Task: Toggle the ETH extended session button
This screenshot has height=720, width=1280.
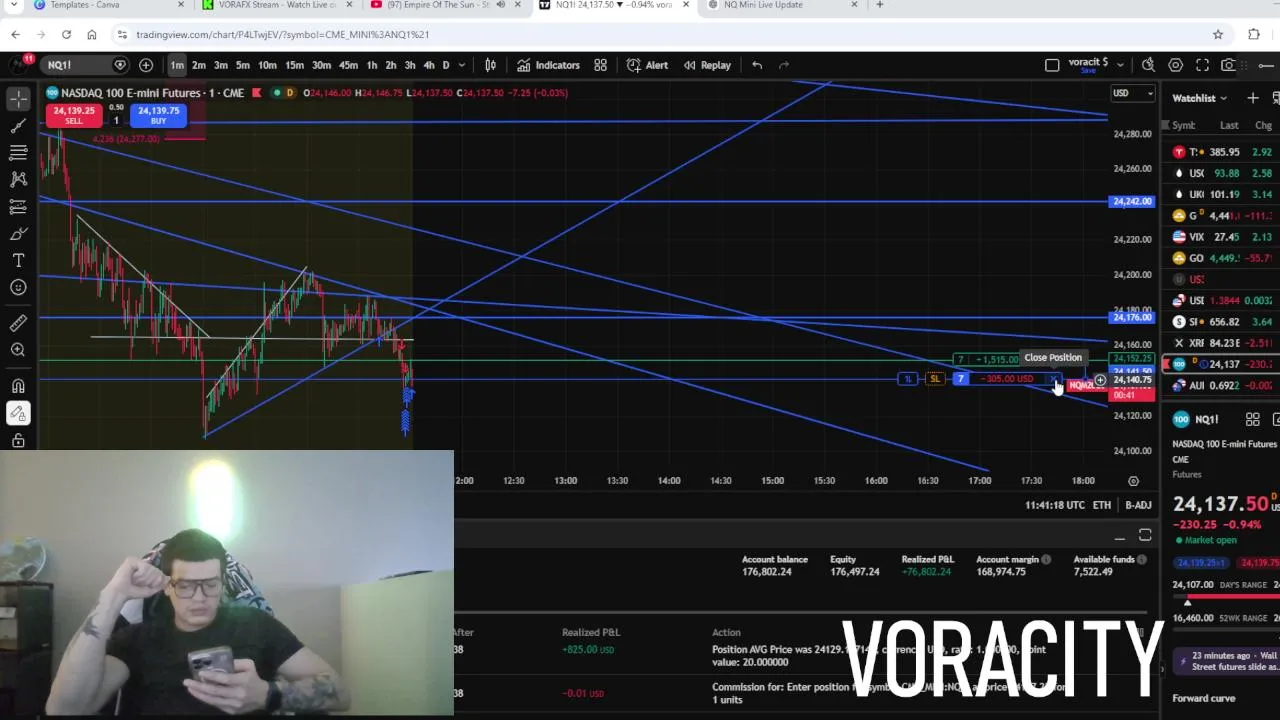Action: 1101,505
